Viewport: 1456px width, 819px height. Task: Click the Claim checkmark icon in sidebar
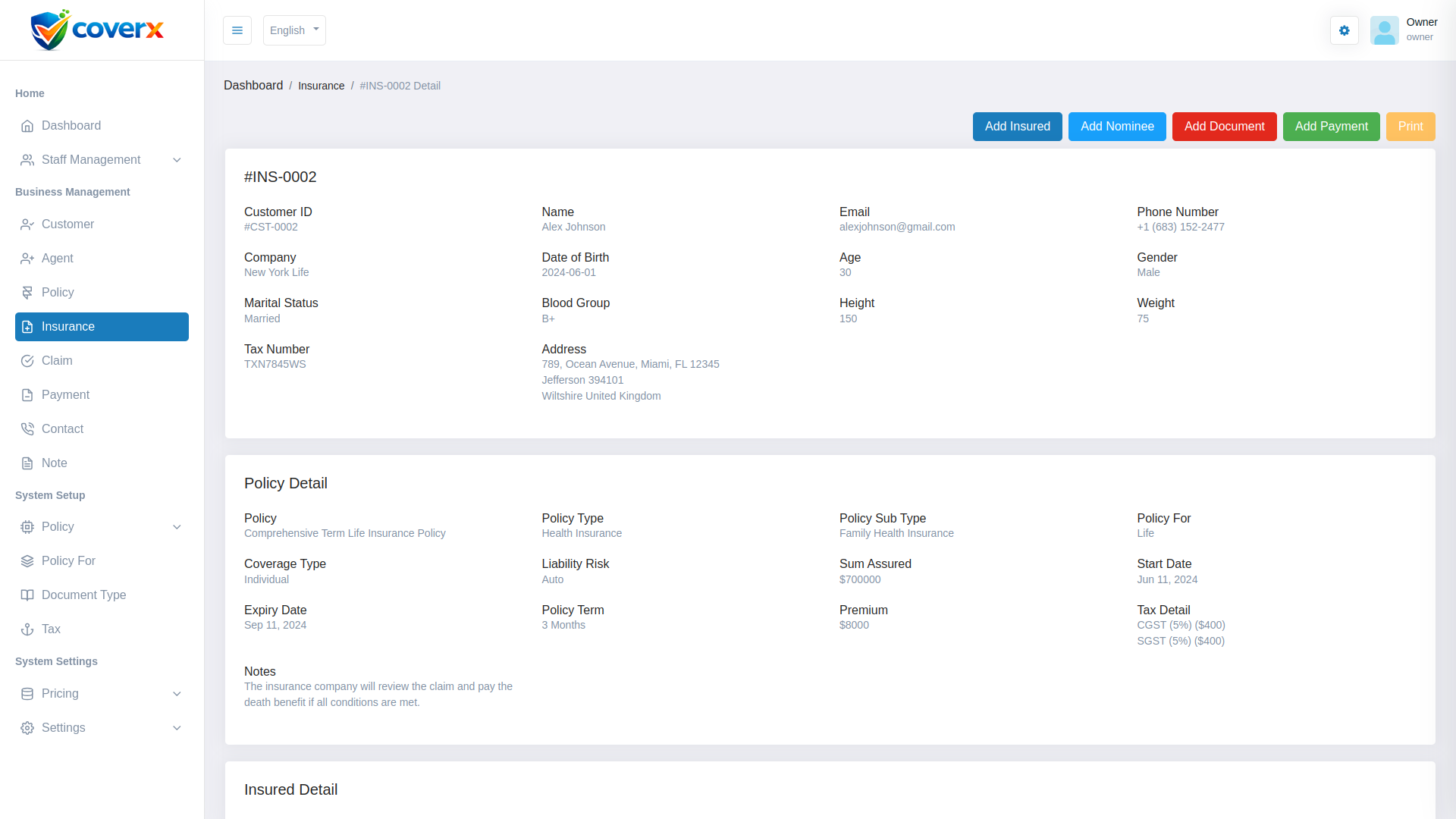(27, 361)
